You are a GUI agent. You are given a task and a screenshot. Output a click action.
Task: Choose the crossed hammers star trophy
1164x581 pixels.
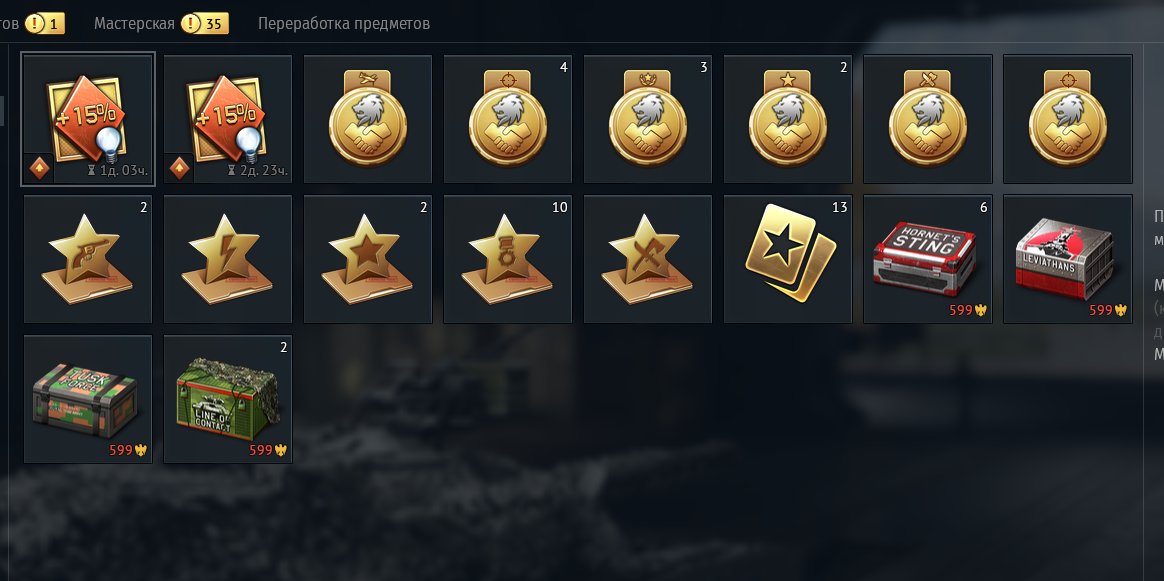(x=647, y=259)
